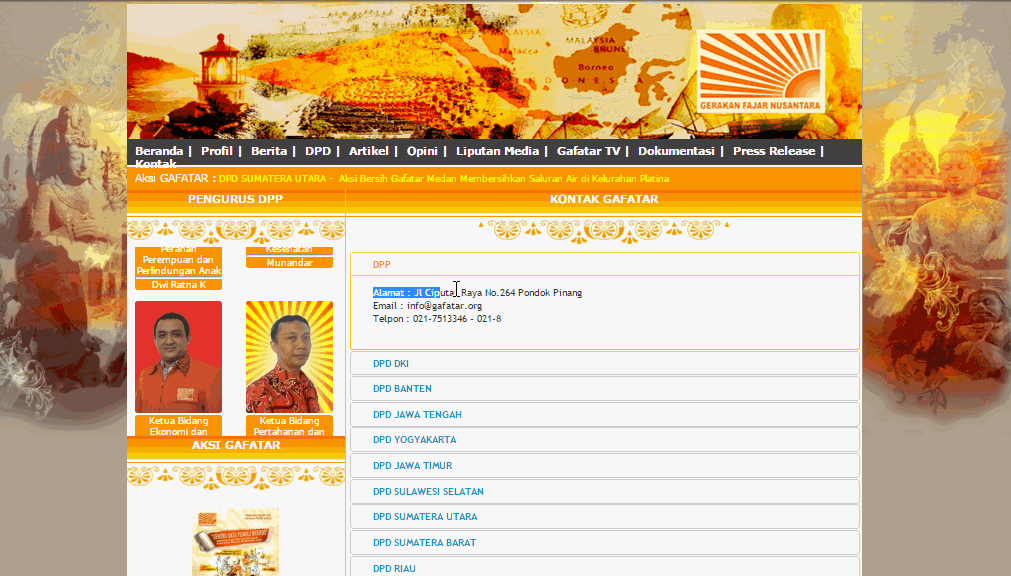The image size is (1011, 576).
Task: Expand the DPD JAWA TIMUR section
Action: point(605,465)
